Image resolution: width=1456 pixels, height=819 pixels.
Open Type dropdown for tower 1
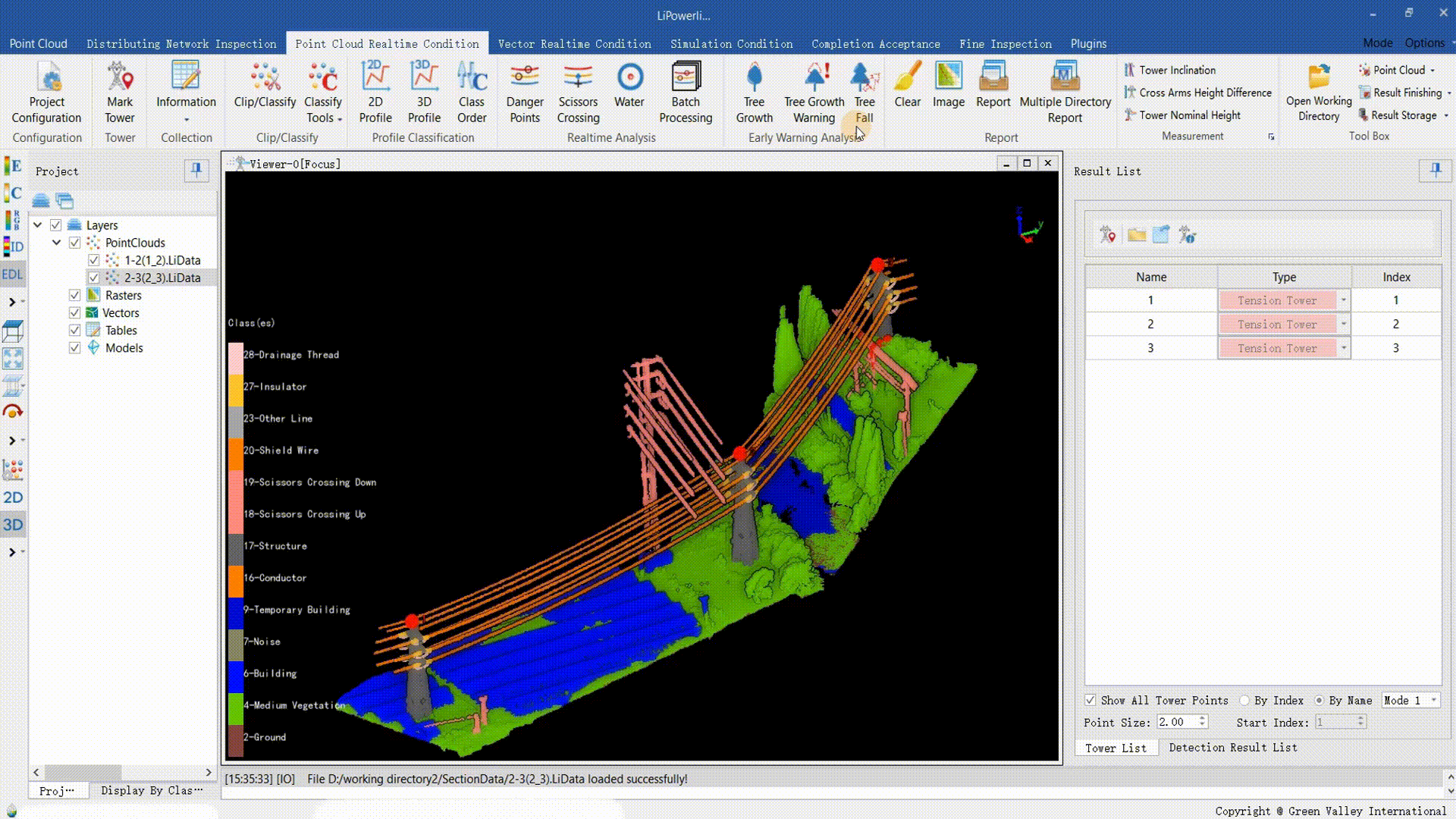pyautogui.click(x=1343, y=300)
